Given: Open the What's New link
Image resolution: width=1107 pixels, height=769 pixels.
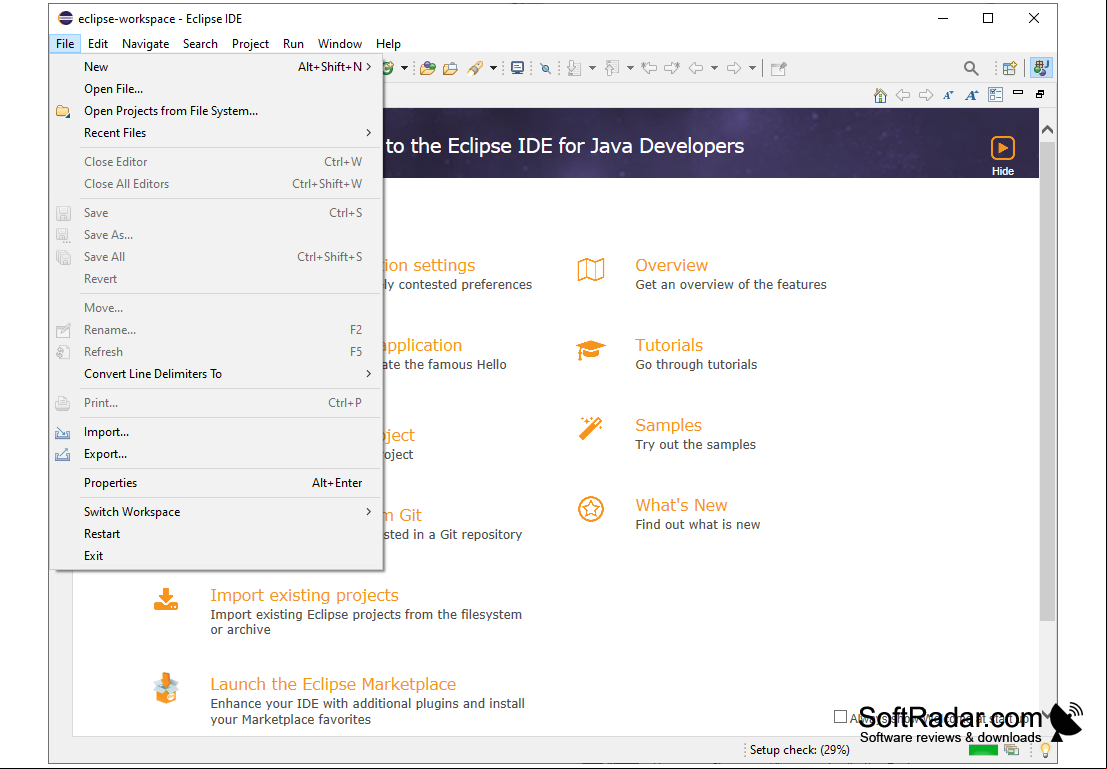Looking at the screenshot, I should pyautogui.click(x=681, y=505).
